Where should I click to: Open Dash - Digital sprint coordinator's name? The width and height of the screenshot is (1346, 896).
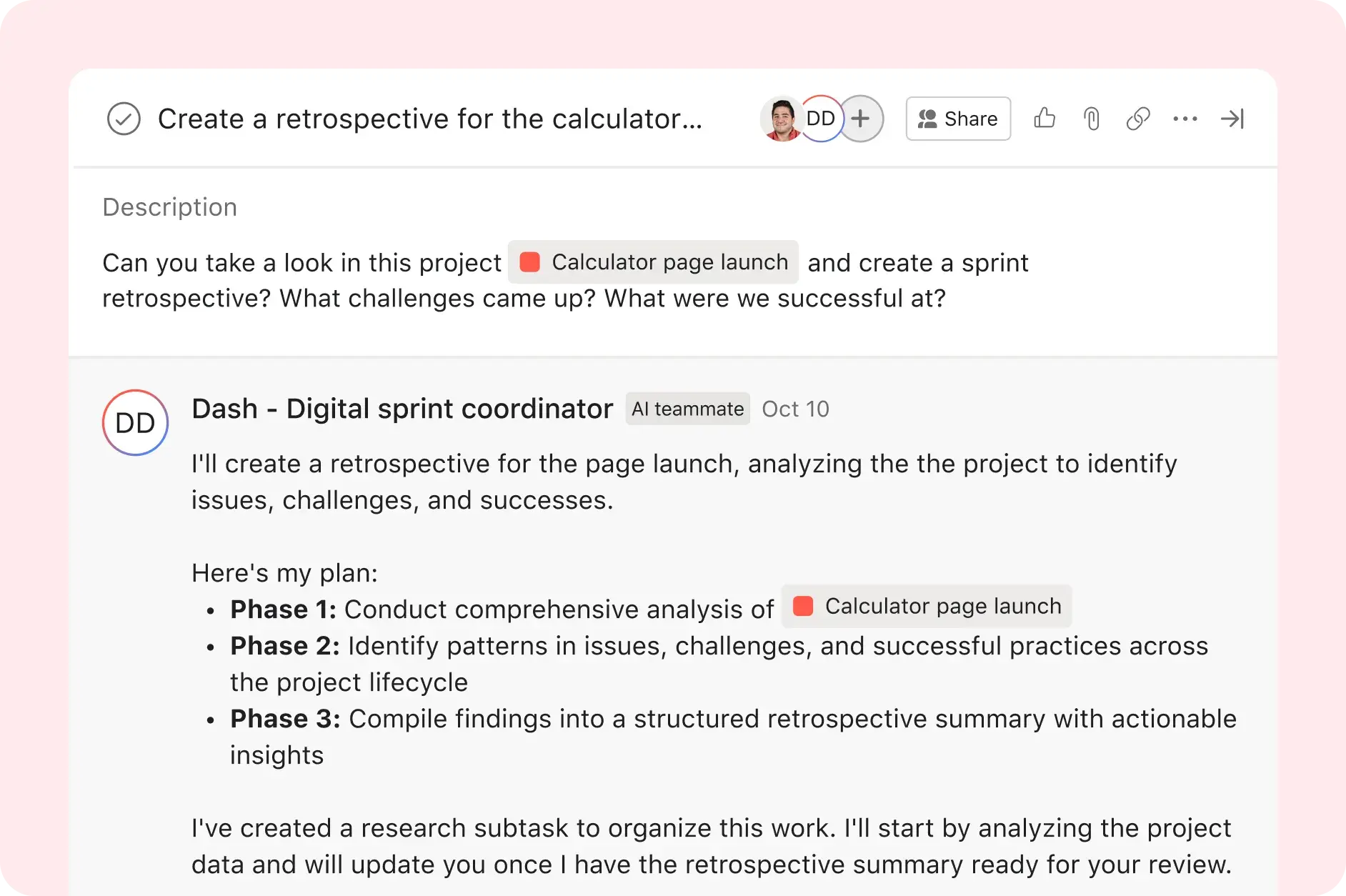(x=401, y=408)
